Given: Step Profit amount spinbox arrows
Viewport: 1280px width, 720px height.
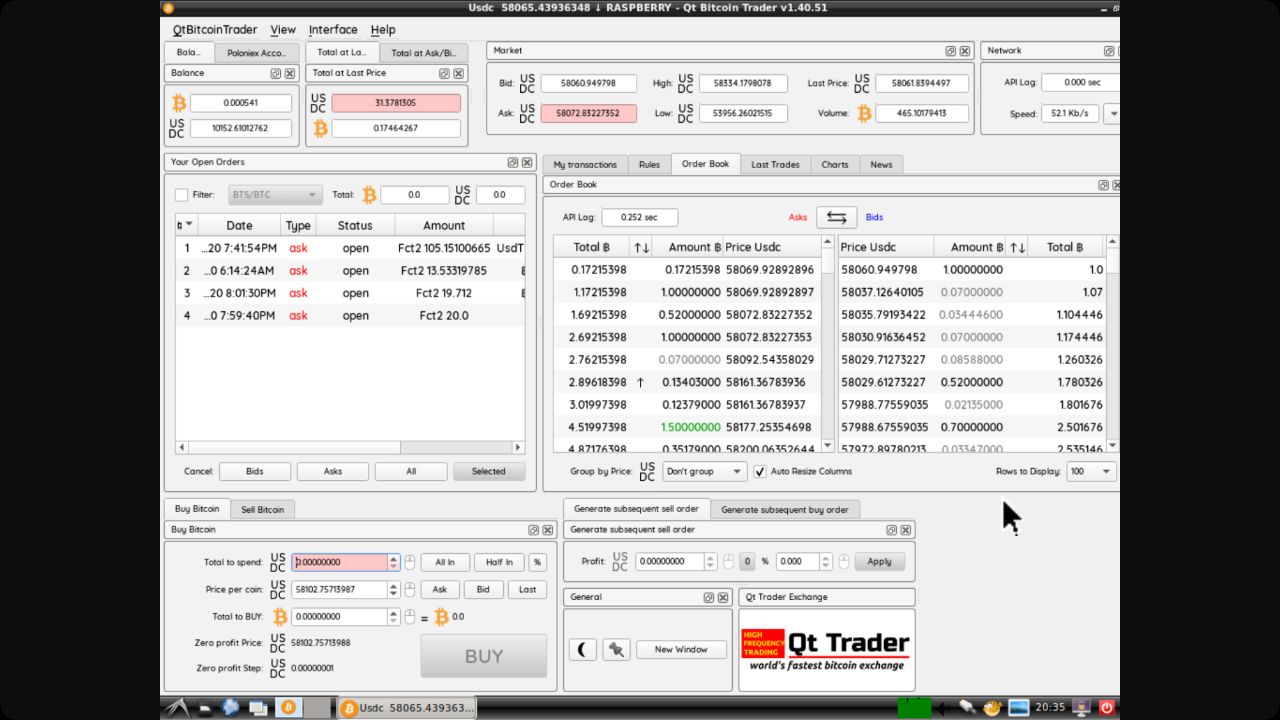Looking at the screenshot, I should click(x=711, y=562).
